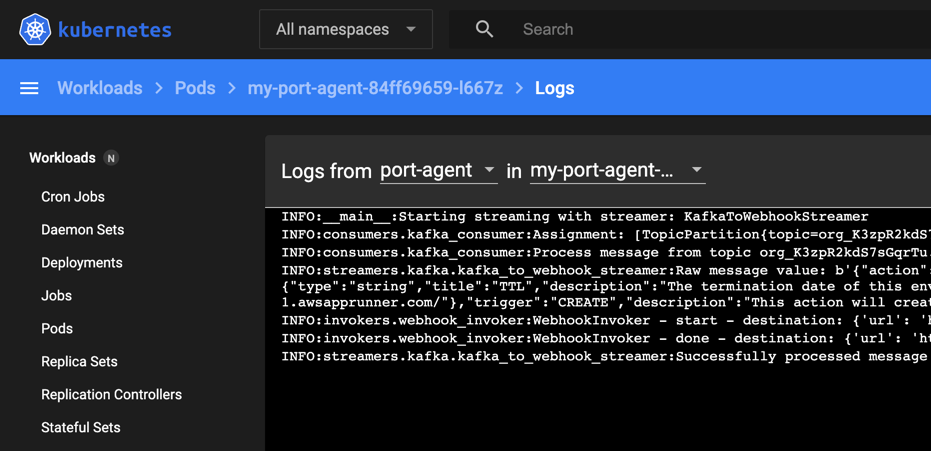This screenshot has height=451, width=931.
Task: Click the N badge beside Workloads
Action: tap(111, 158)
